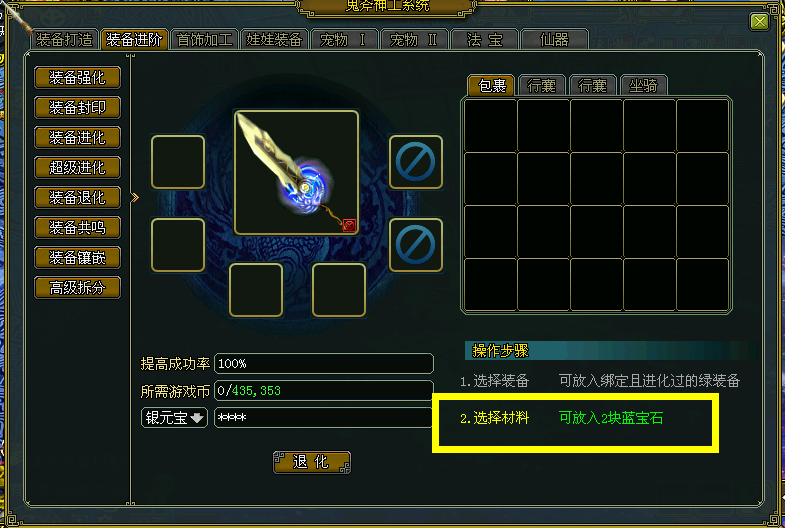
Task: Click the orange arrow expander beside 装备退化
Action: click(134, 198)
